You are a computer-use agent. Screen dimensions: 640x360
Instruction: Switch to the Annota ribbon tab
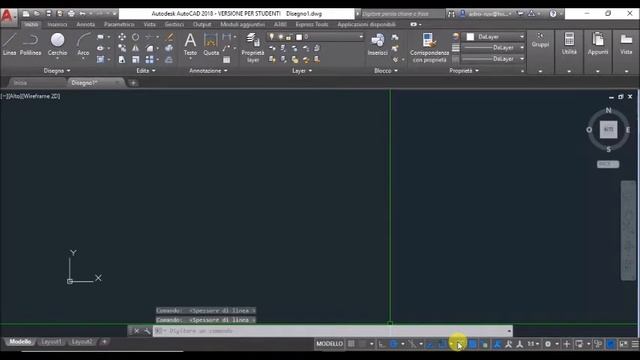(85, 24)
